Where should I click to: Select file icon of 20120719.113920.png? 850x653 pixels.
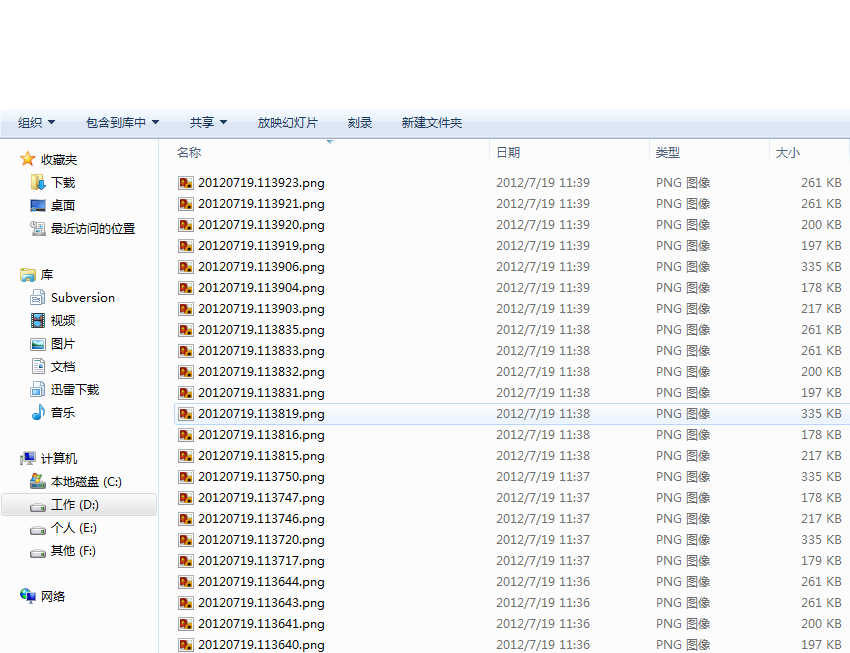point(185,225)
